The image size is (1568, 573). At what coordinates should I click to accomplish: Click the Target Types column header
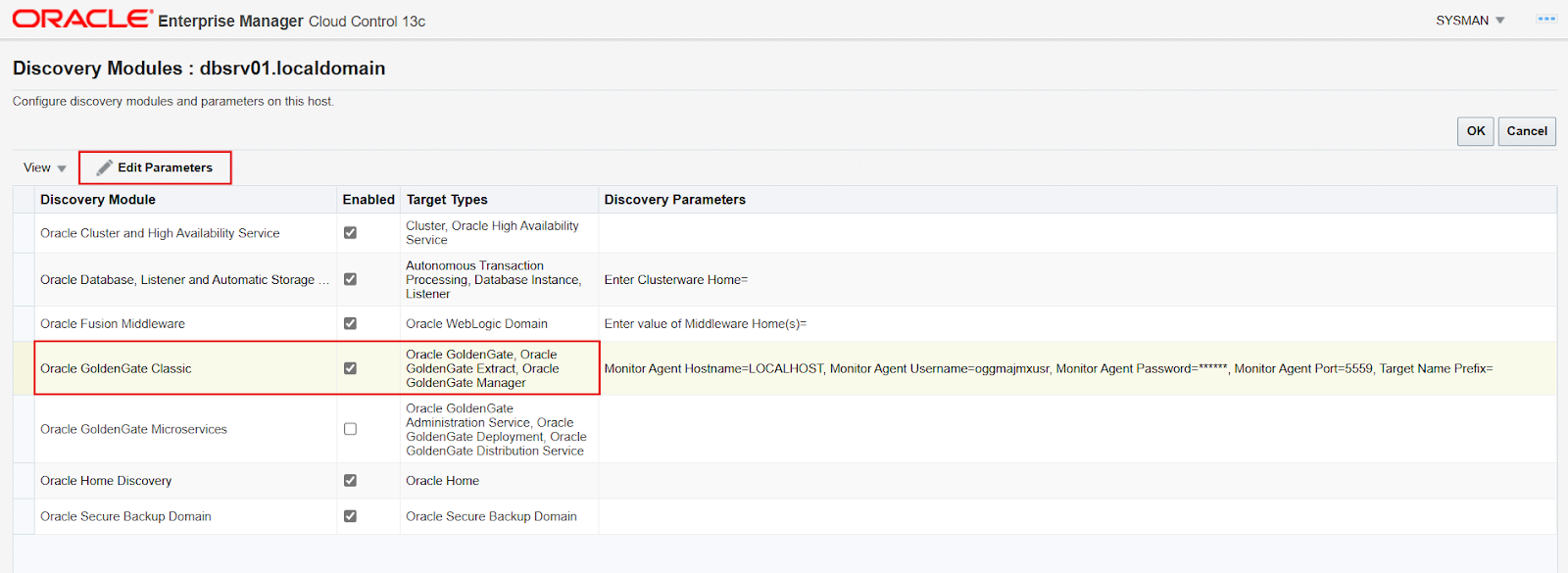499,200
